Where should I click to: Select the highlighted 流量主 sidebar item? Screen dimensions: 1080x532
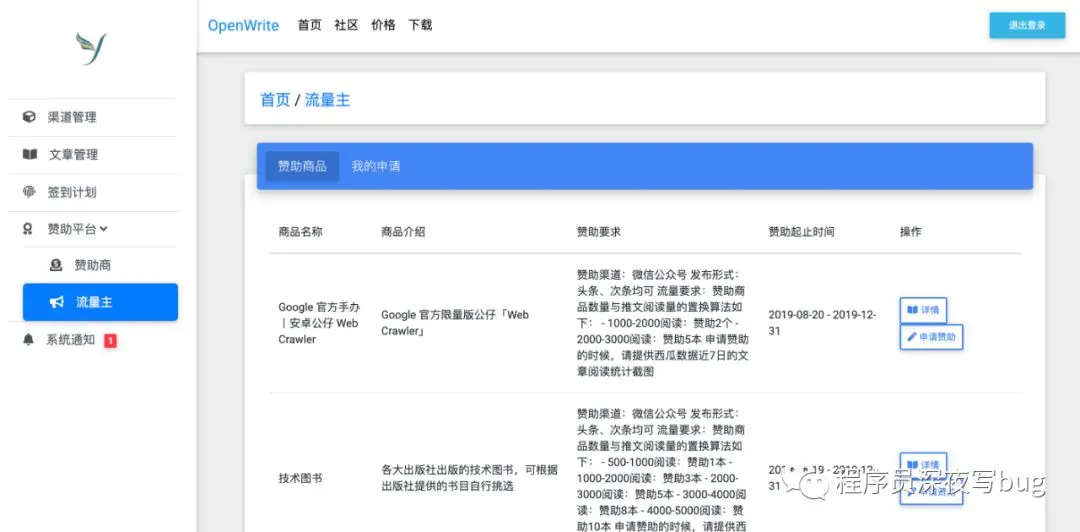100,302
